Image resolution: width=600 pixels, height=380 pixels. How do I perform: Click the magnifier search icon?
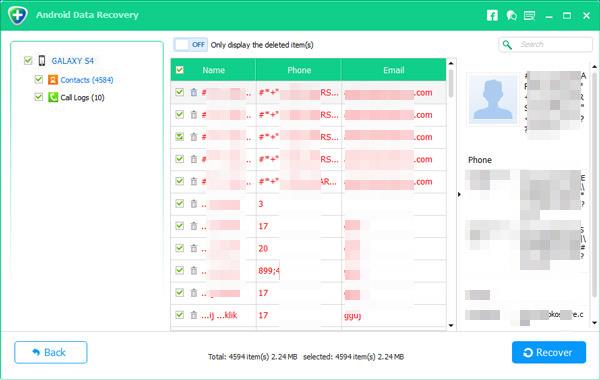click(507, 45)
